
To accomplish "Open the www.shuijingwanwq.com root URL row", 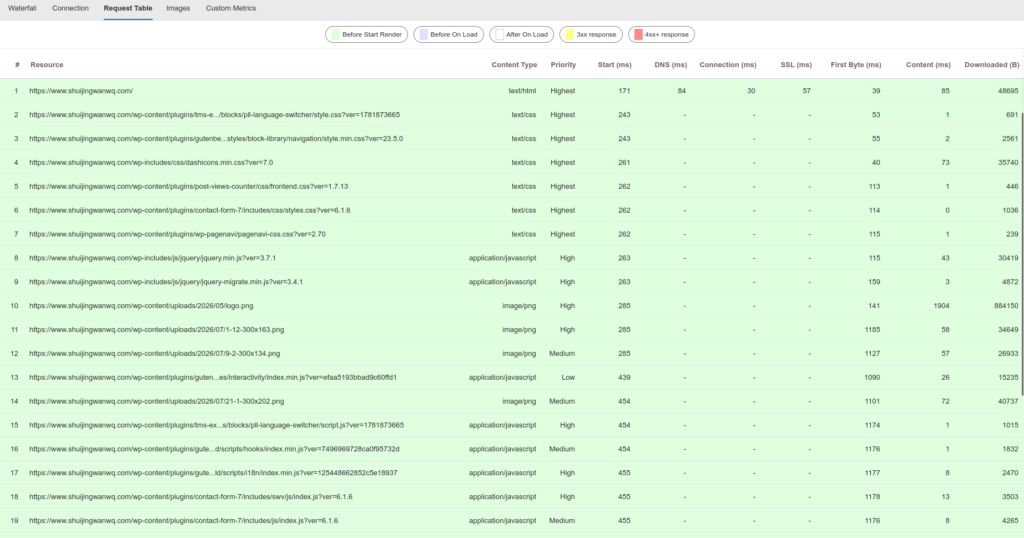I will coord(81,91).
